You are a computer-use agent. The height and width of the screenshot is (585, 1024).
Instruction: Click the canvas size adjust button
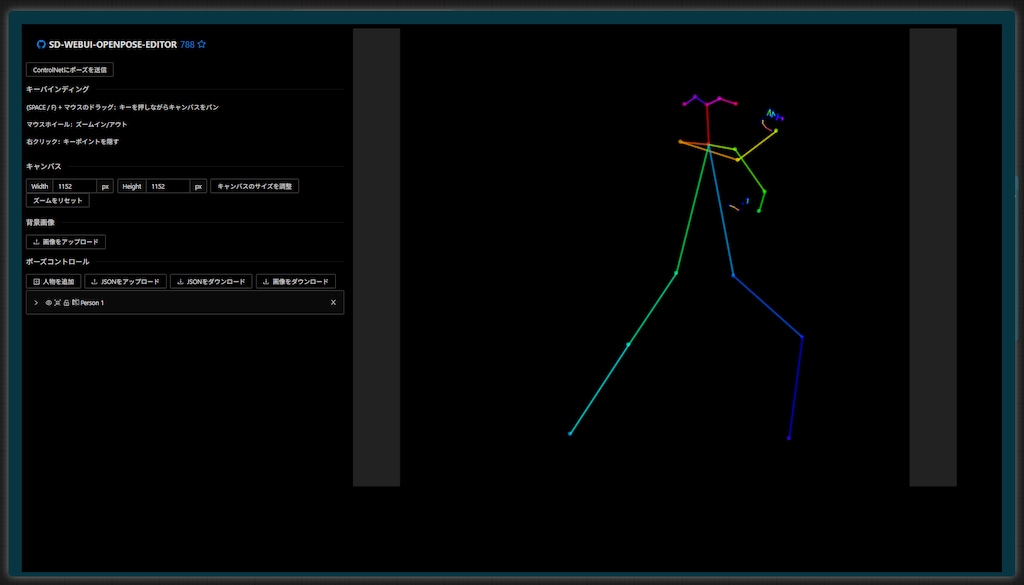[x=255, y=186]
